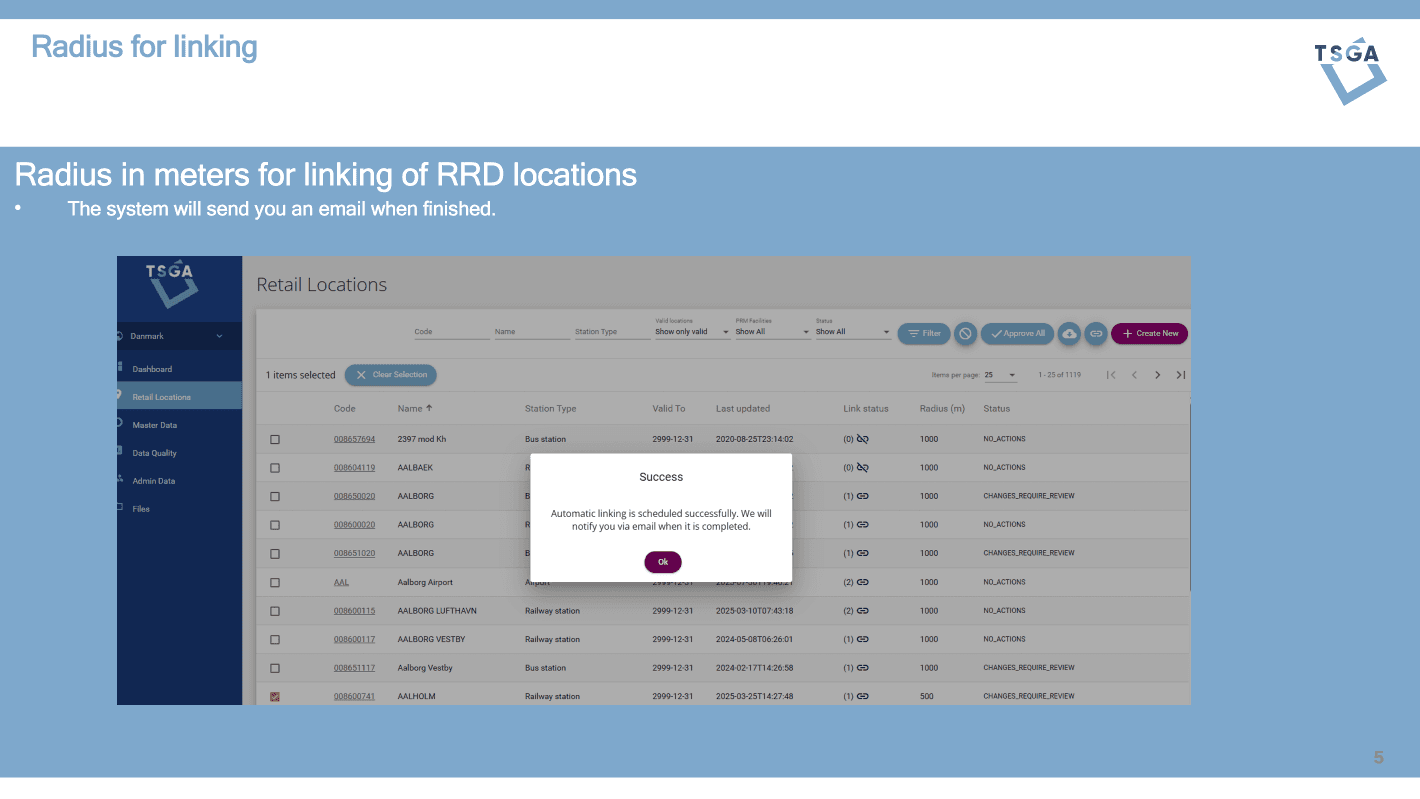
Task: Click the link icon button beside Create New
Action: (1095, 334)
